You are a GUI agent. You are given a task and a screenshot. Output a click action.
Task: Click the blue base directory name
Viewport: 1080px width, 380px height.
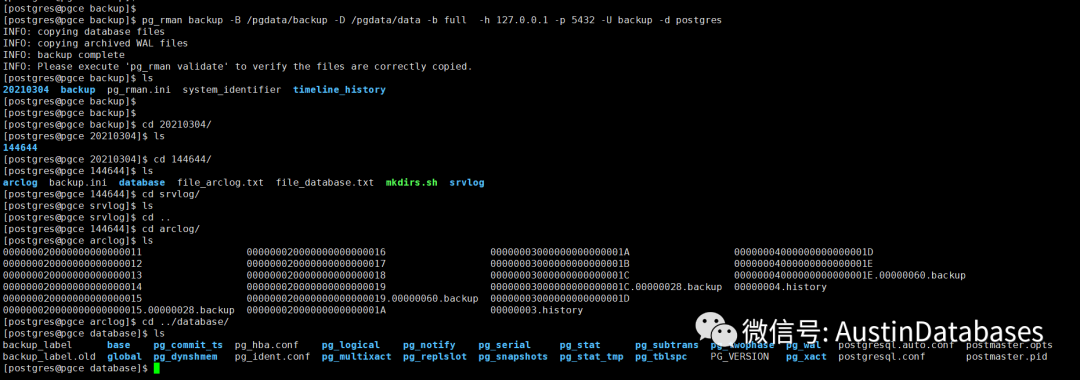[118, 346]
